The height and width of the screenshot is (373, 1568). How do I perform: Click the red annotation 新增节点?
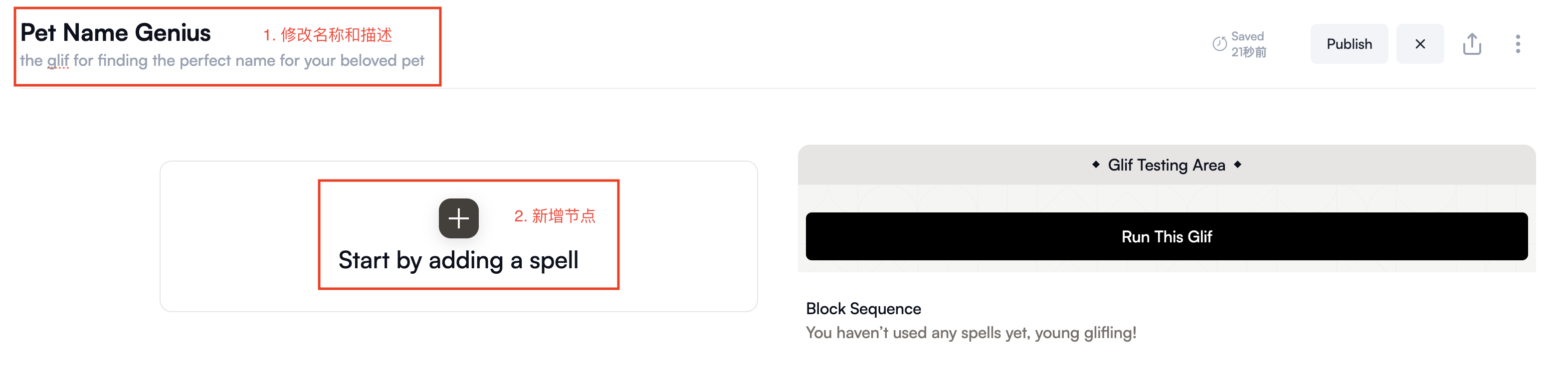(x=564, y=216)
